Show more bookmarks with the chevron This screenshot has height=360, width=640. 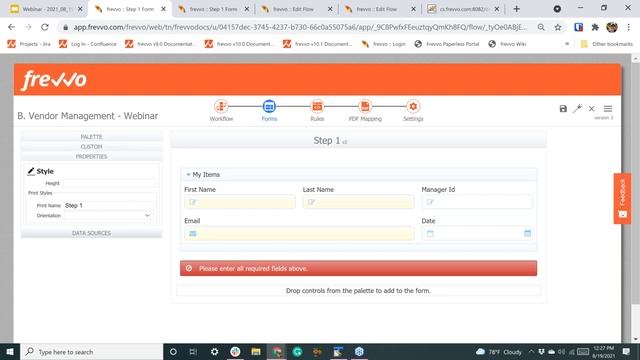567,44
